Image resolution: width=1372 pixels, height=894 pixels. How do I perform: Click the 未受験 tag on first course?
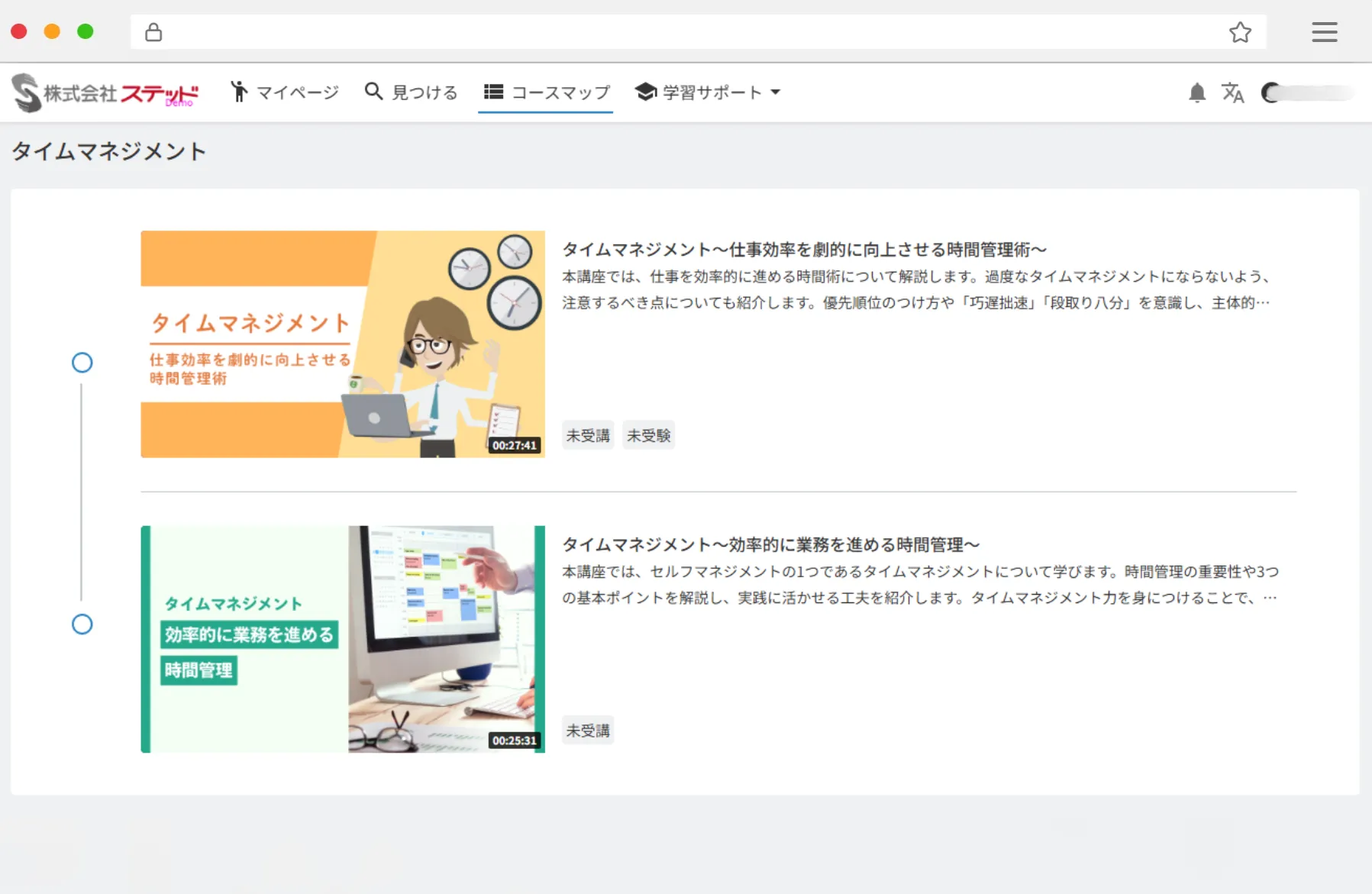pos(649,435)
